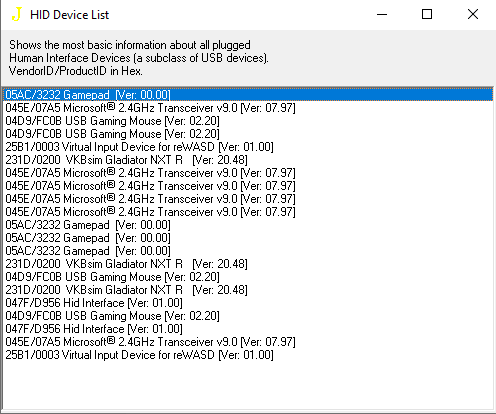496x414 pixels.
Task: Select first Virtual Input Device for reWASD row
Action: pos(248,147)
